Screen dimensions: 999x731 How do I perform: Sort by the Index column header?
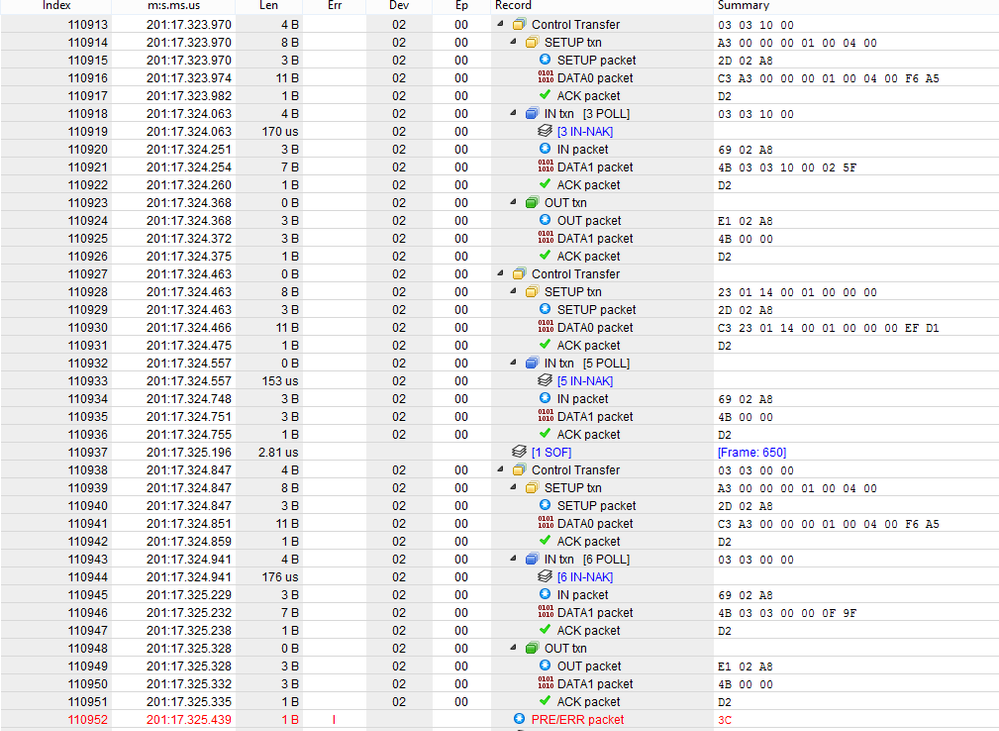click(x=56, y=6)
